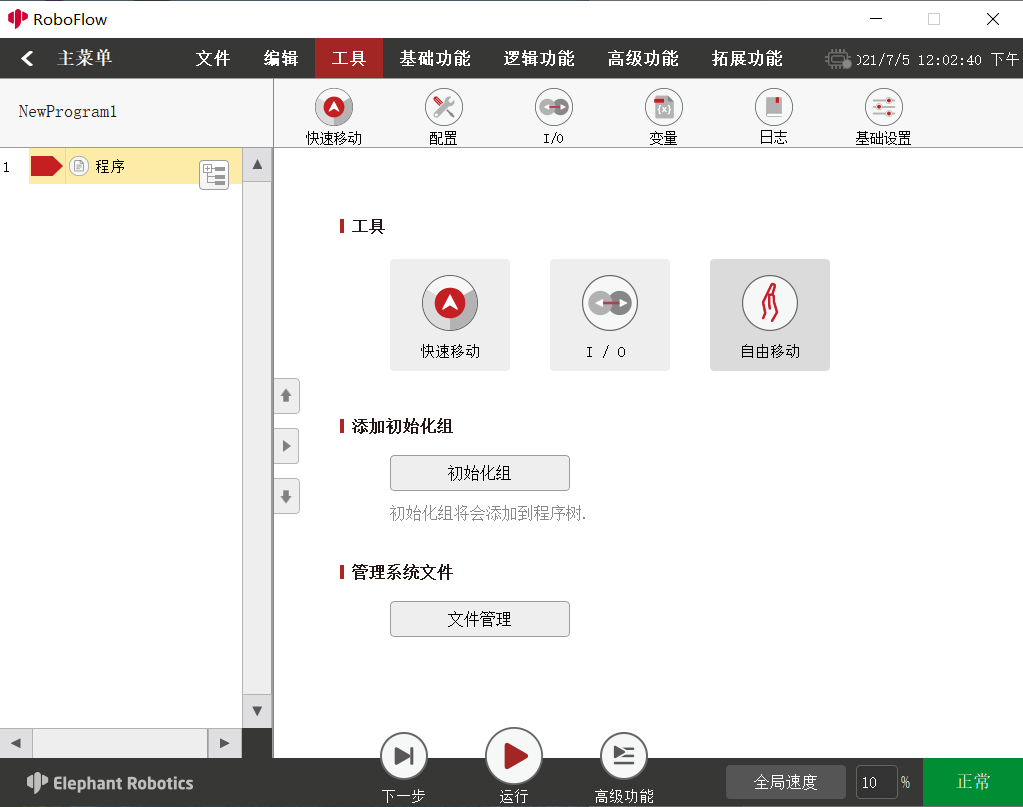The height and width of the screenshot is (807, 1023).
Task: Select the 程序 row in program tree
Action: coord(136,166)
